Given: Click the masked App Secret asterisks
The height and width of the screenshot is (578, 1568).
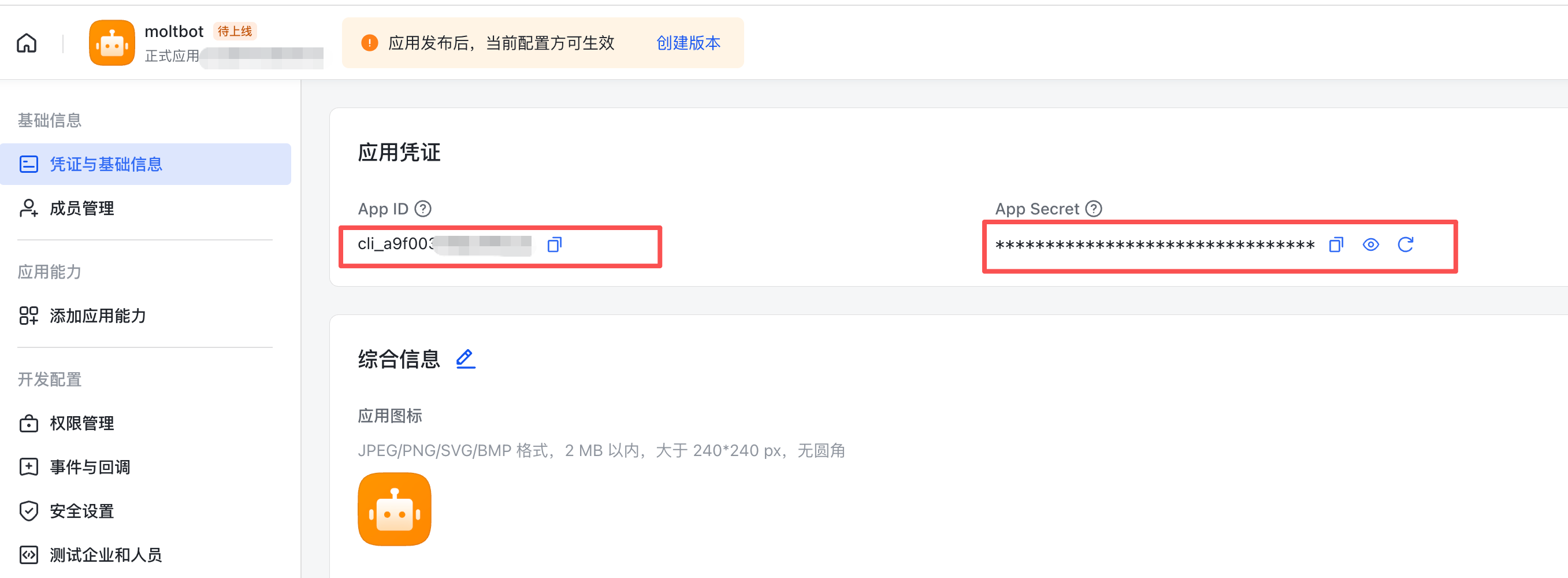Looking at the screenshot, I should click(1155, 246).
